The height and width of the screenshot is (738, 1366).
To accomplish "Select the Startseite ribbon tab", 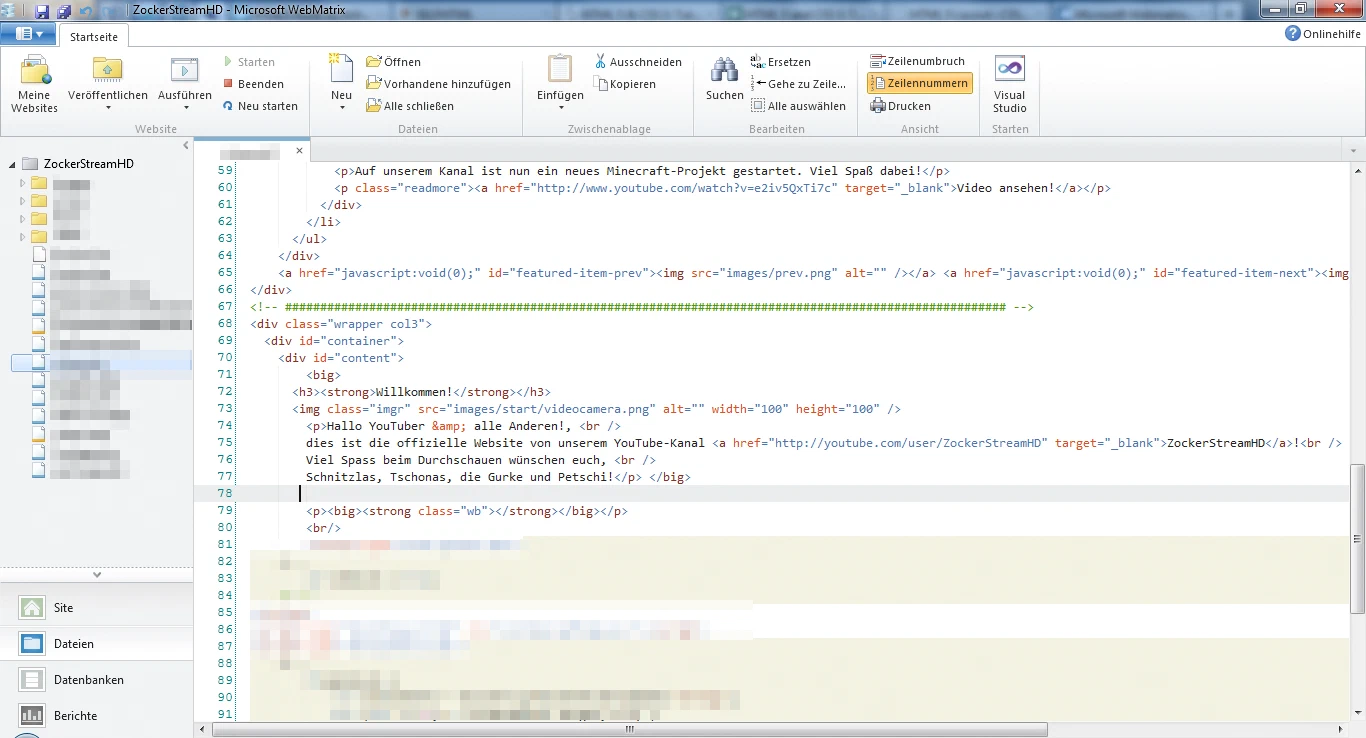I will point(94,36).
